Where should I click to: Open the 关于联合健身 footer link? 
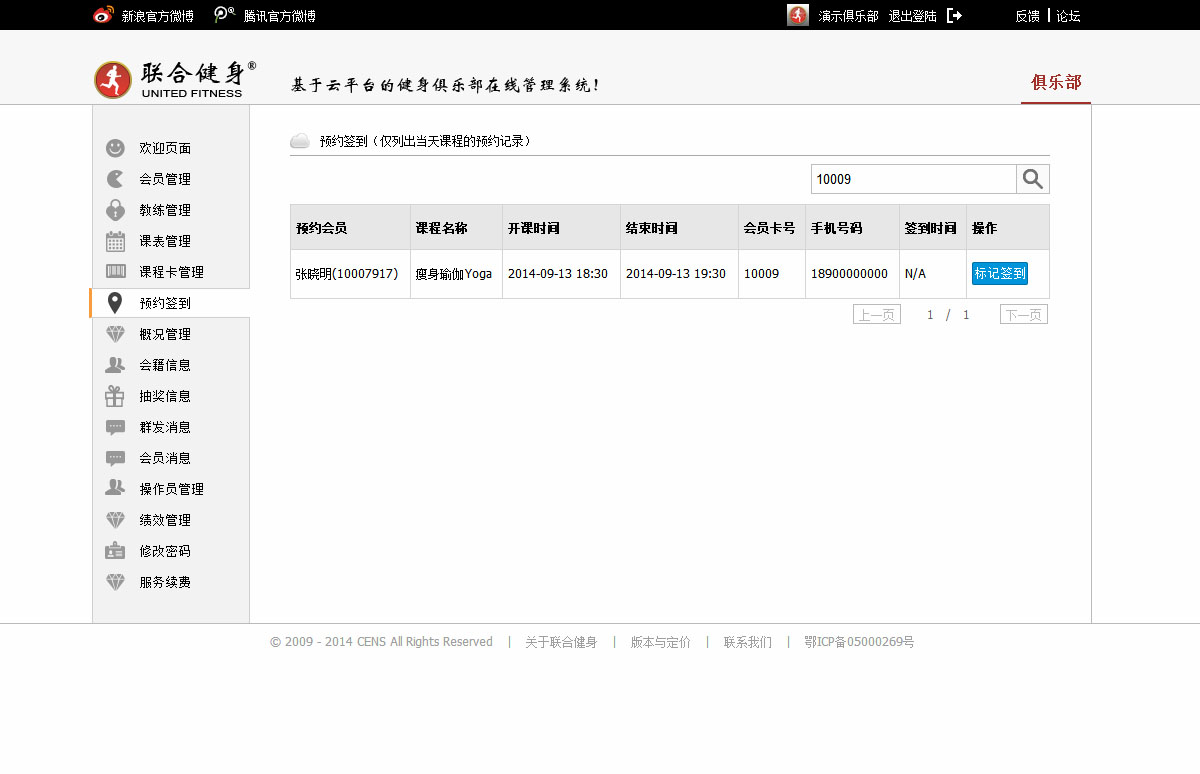(x=561, y=642)
